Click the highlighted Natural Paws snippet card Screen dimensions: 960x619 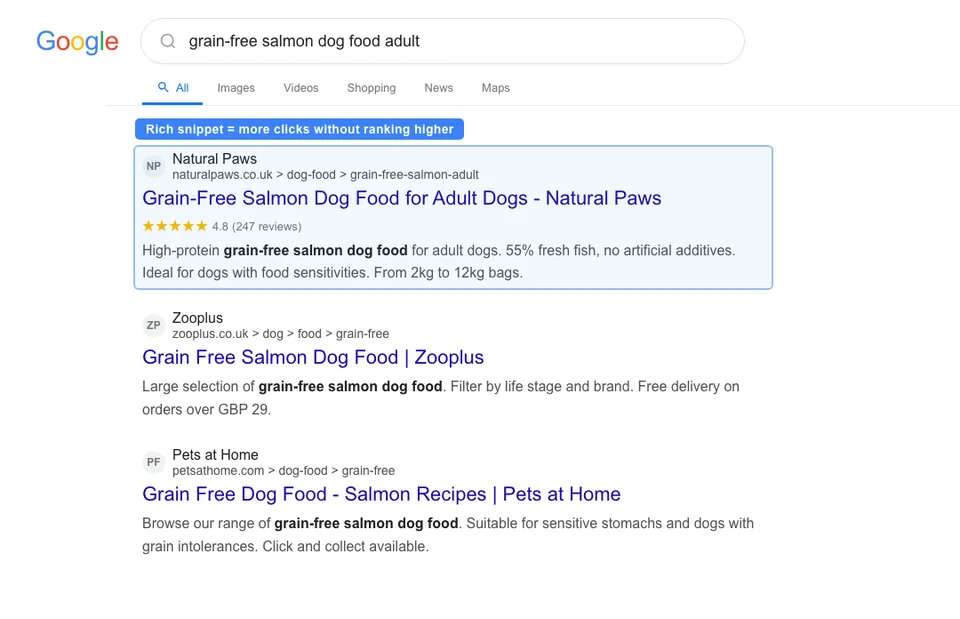tap(453, 217)
